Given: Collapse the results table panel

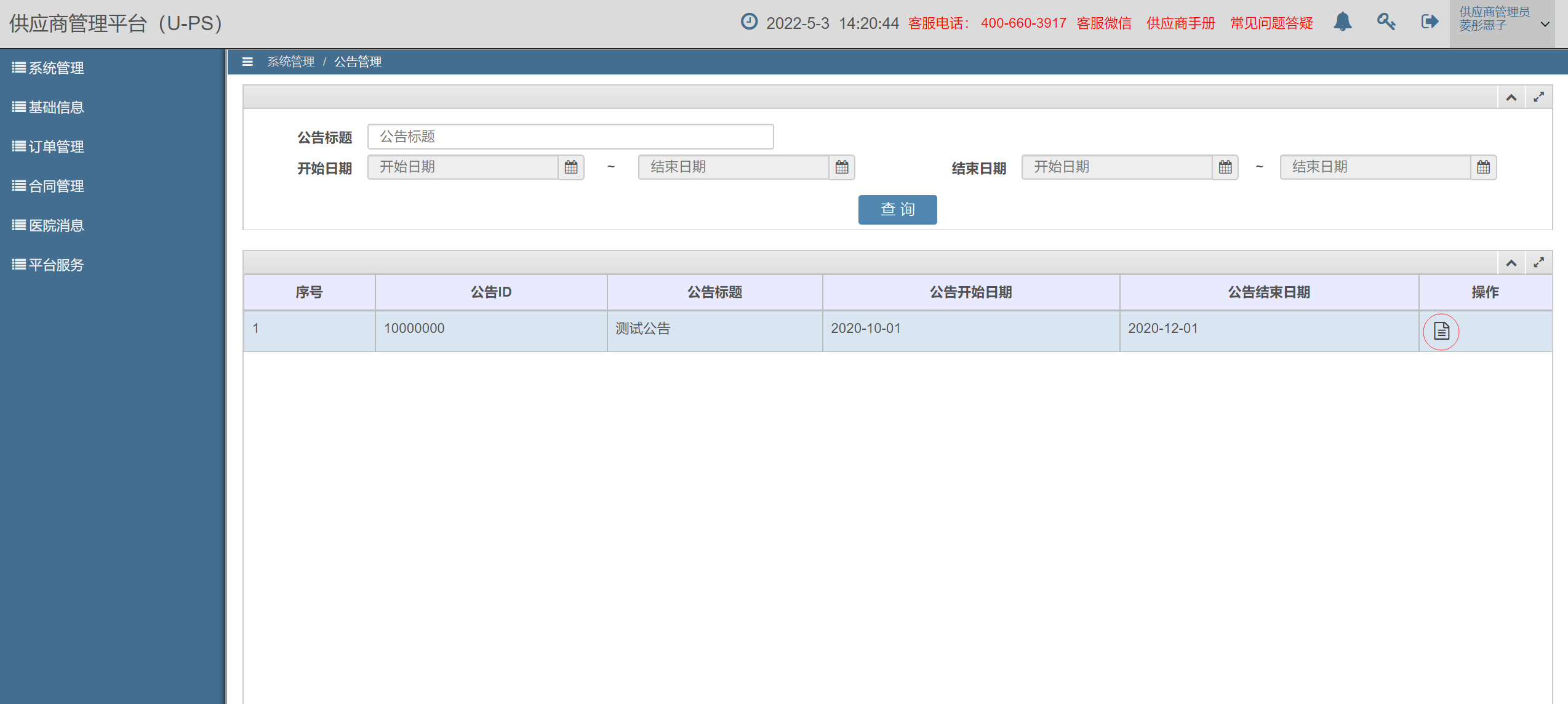Looking at the screenshot, I should tap(1511, 263).
